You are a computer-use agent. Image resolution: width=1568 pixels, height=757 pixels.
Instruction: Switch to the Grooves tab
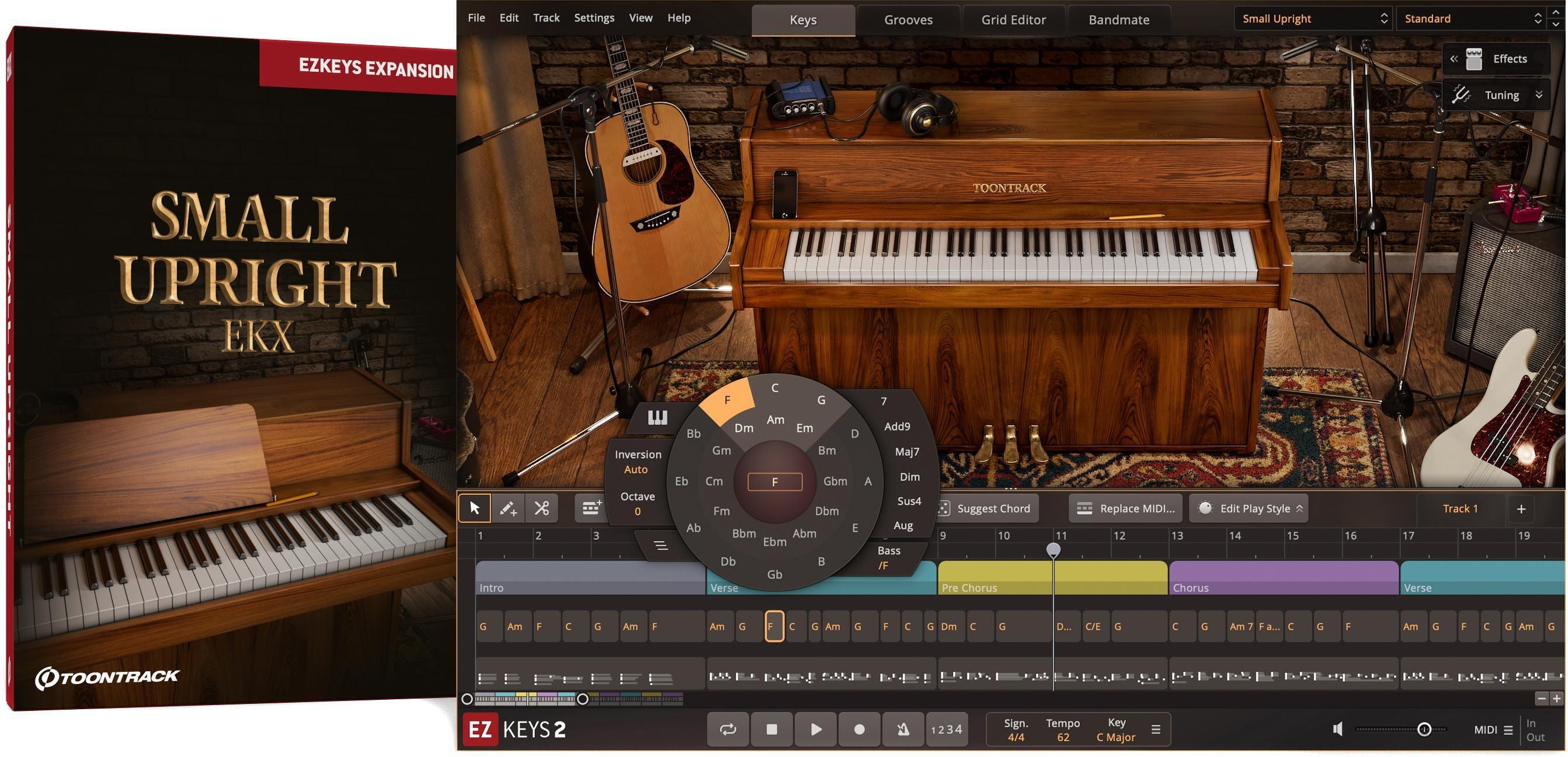click(908, 19)
